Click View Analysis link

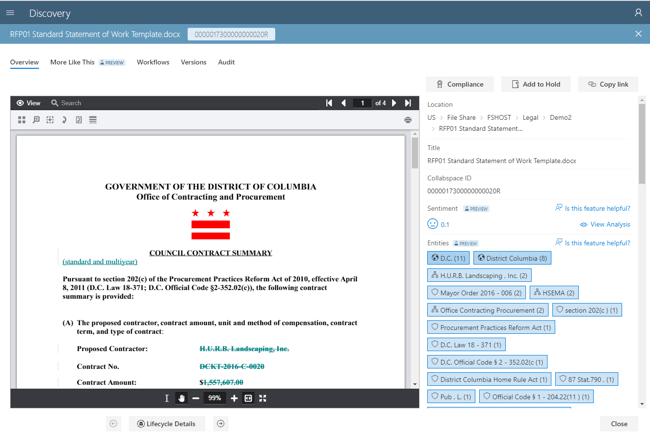[605, 224]
